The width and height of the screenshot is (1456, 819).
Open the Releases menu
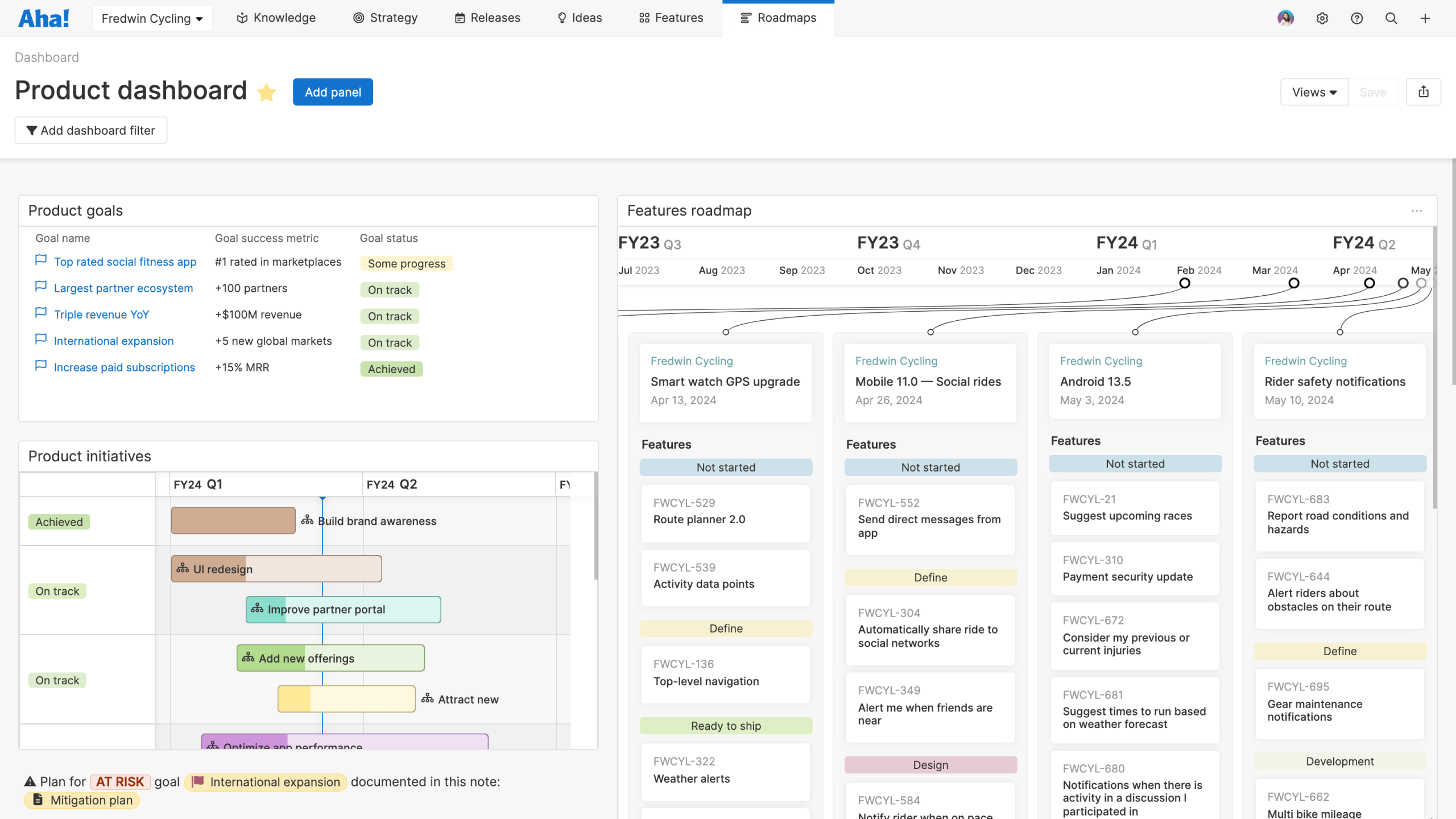pos(487,18)
